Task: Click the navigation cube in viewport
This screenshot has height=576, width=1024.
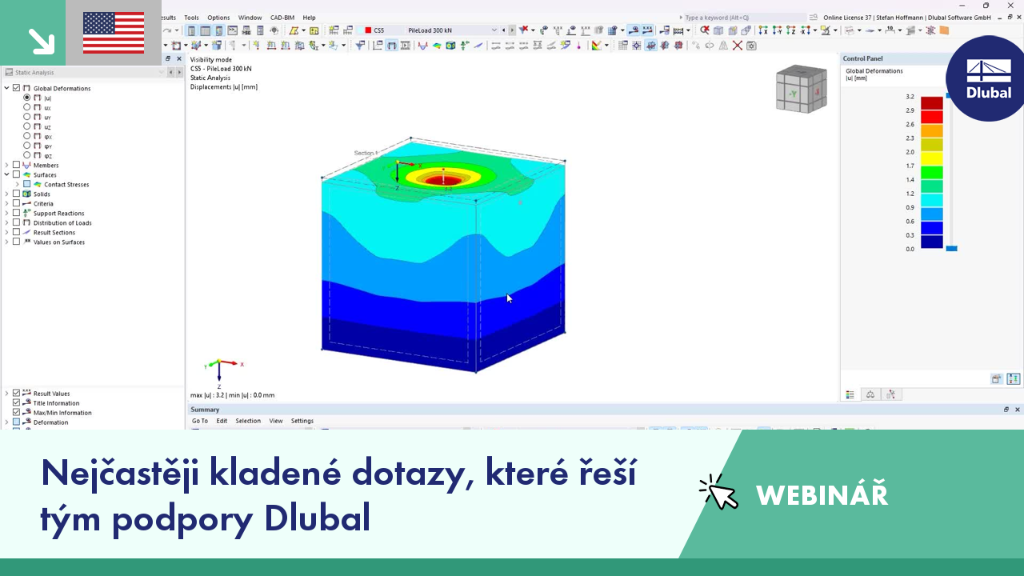Action: 801,89
